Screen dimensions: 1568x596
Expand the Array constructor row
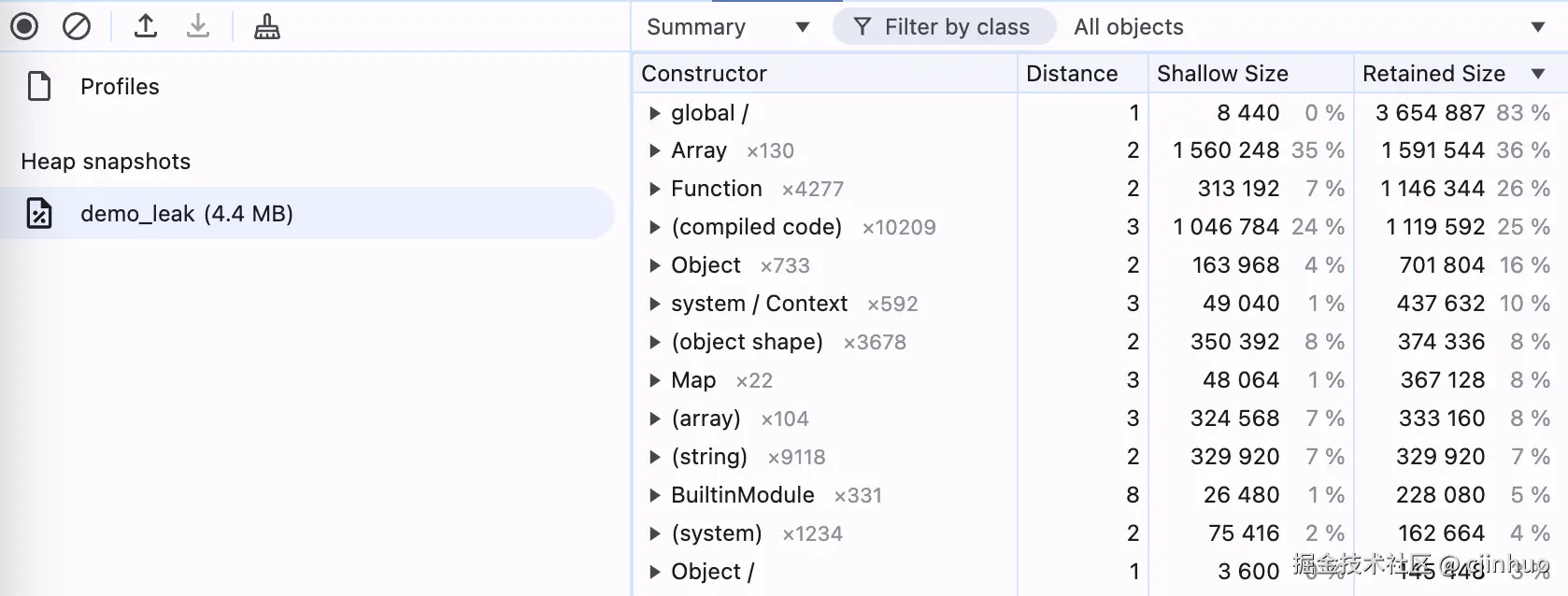click(x=655, y=150)
